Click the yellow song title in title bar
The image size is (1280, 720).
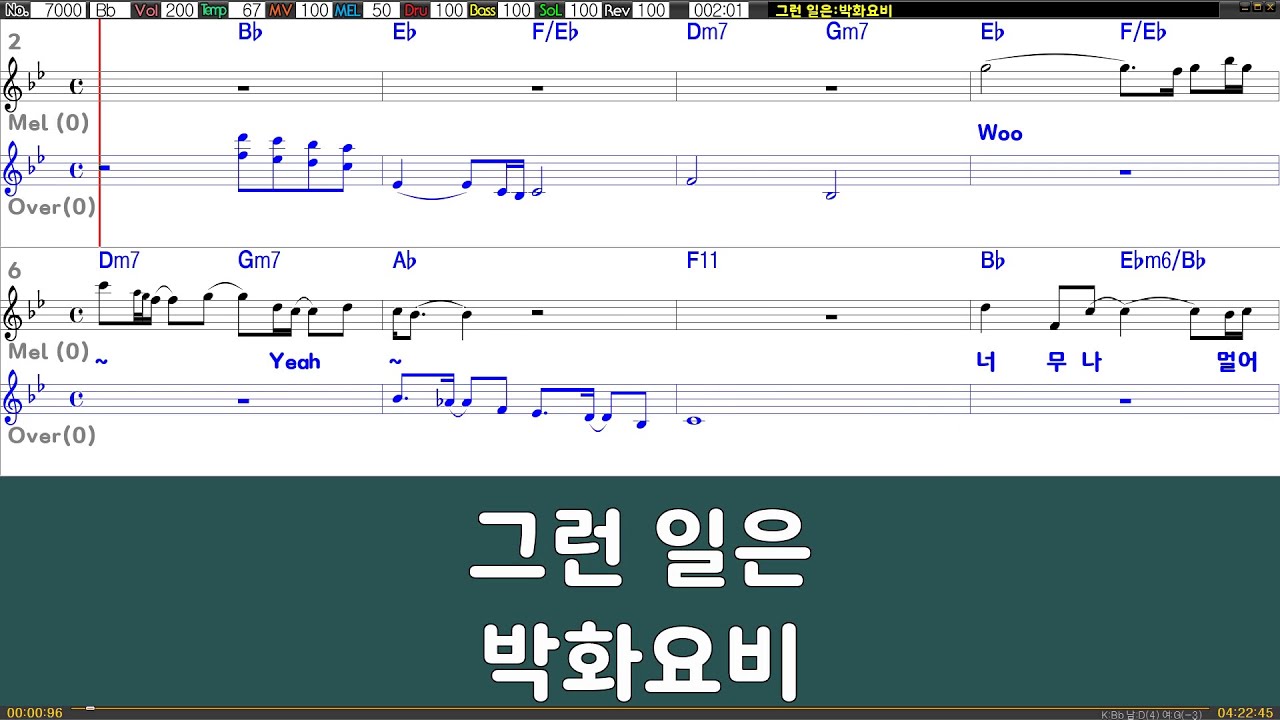pos(834,11)
